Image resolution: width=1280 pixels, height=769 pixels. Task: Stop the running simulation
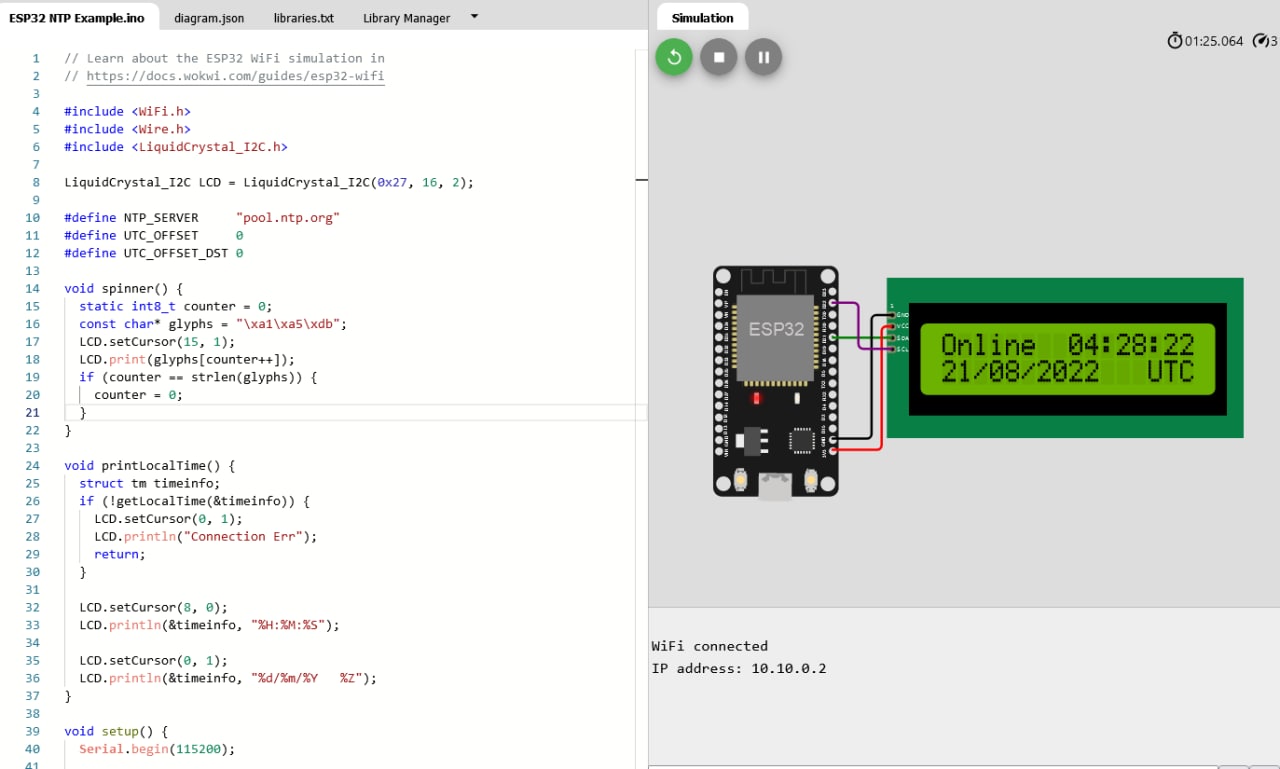click(718, 57)
